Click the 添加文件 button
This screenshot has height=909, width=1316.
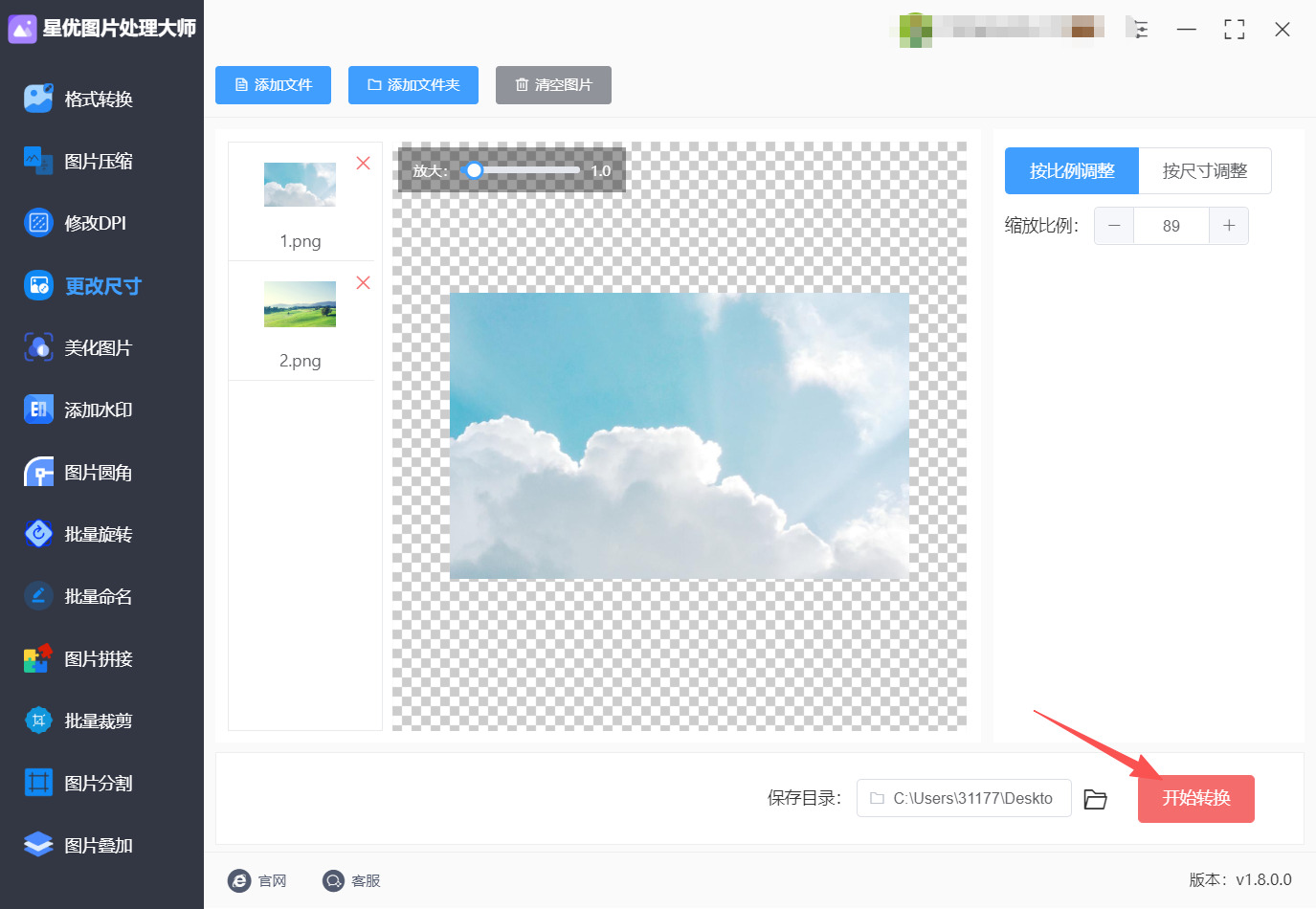pos(273,85)
